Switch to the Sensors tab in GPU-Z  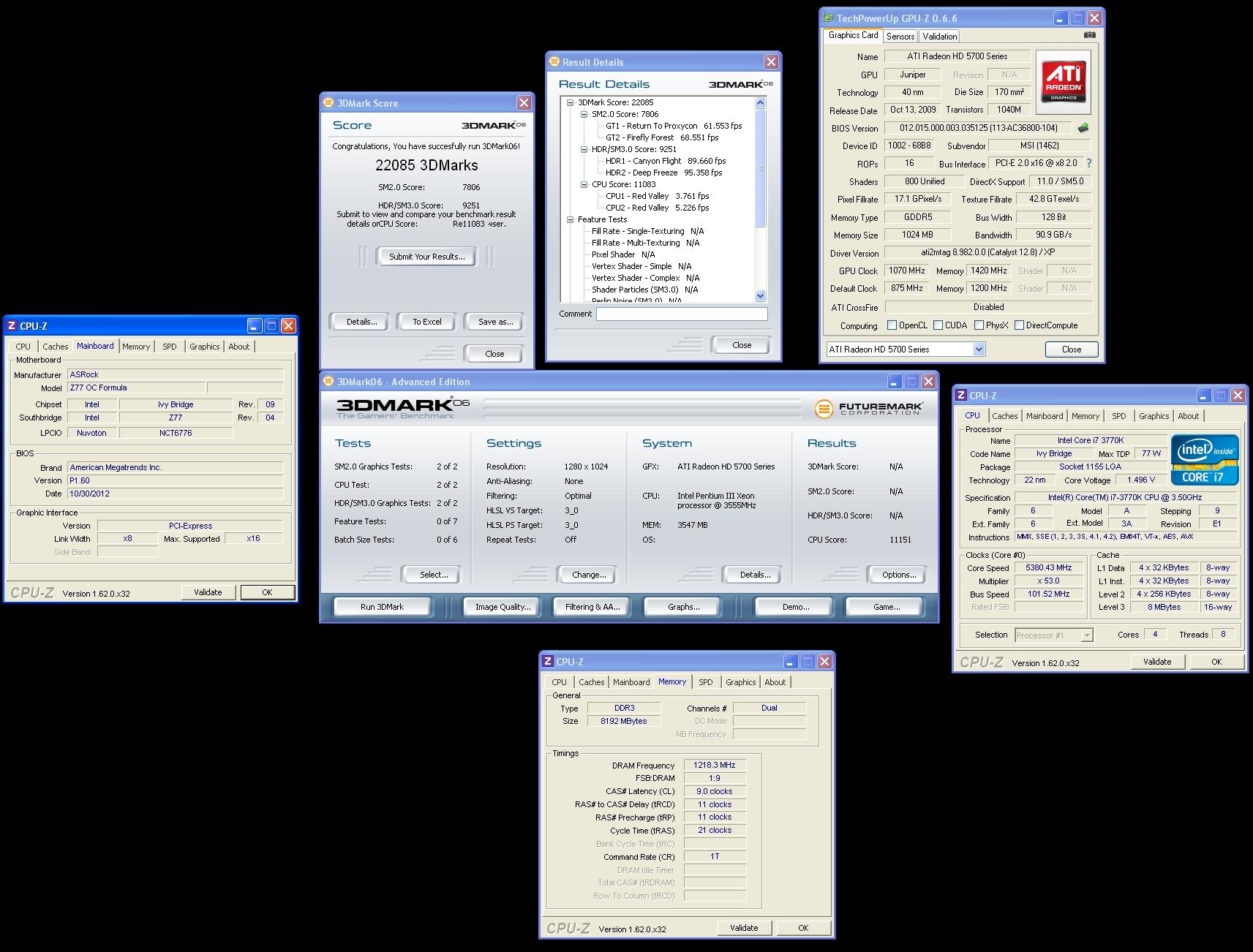pos(900,37)
